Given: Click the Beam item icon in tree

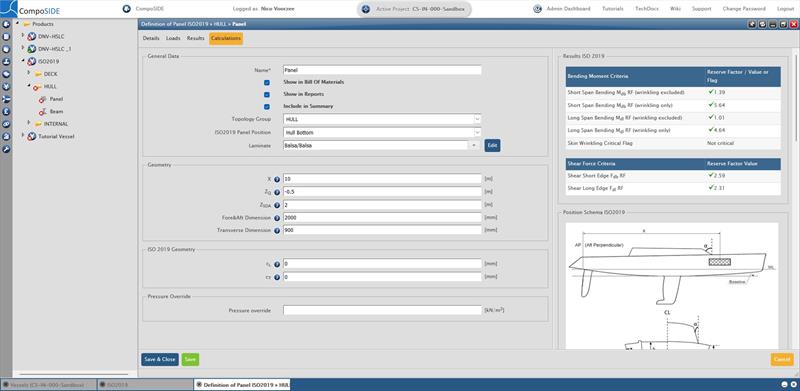Looking at the screenshot, I should click(x=43, y=111).
